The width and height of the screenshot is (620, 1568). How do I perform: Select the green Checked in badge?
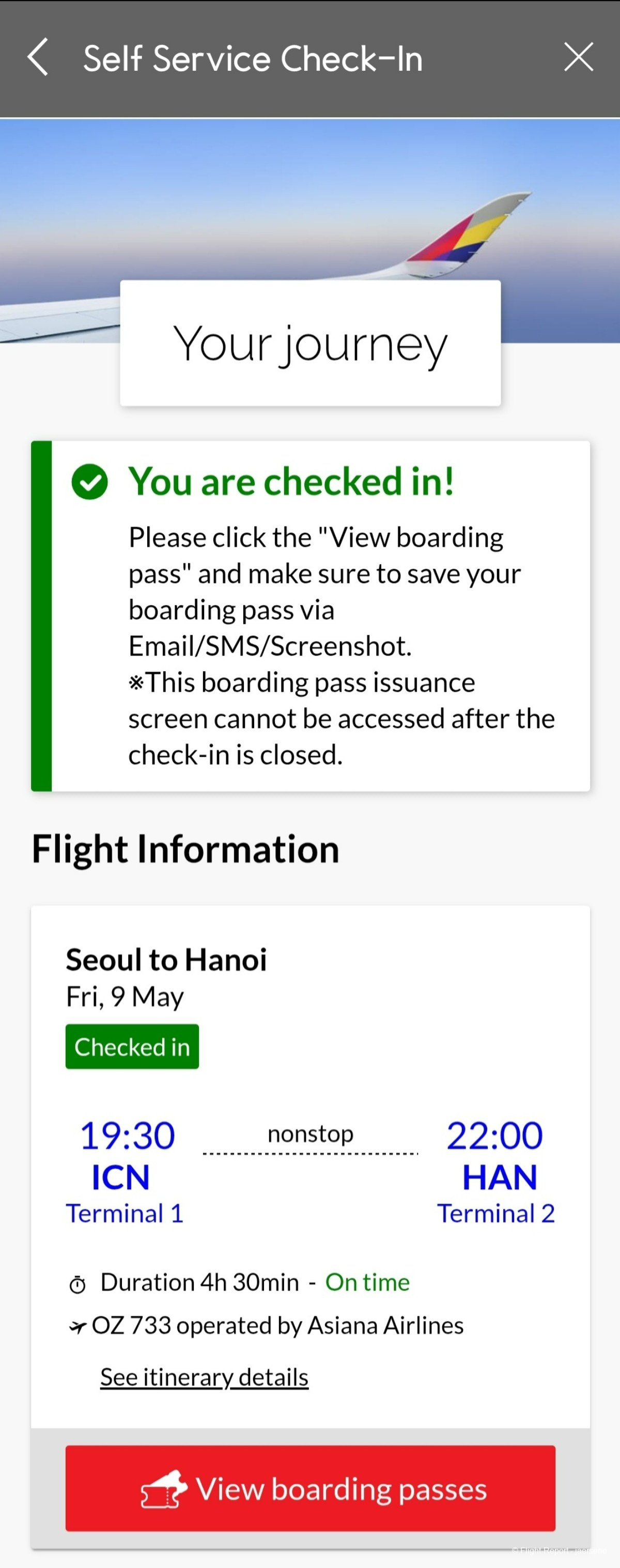[131, 1046]
